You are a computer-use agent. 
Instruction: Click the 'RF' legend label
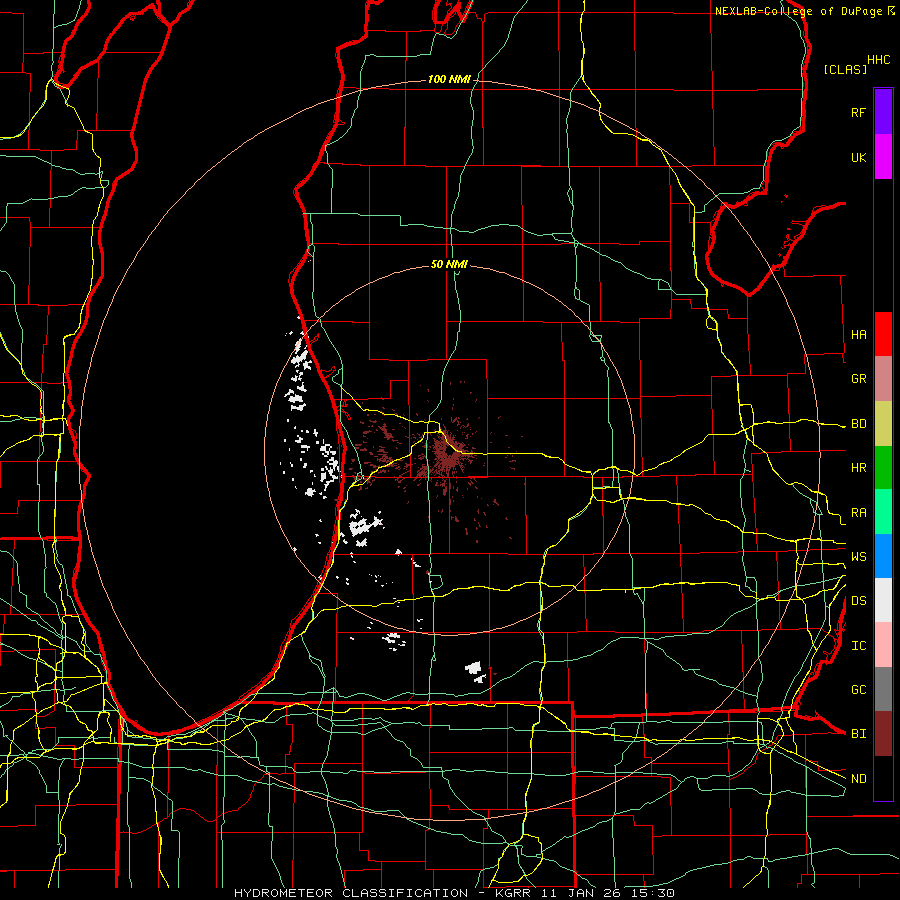click(859, 112)
